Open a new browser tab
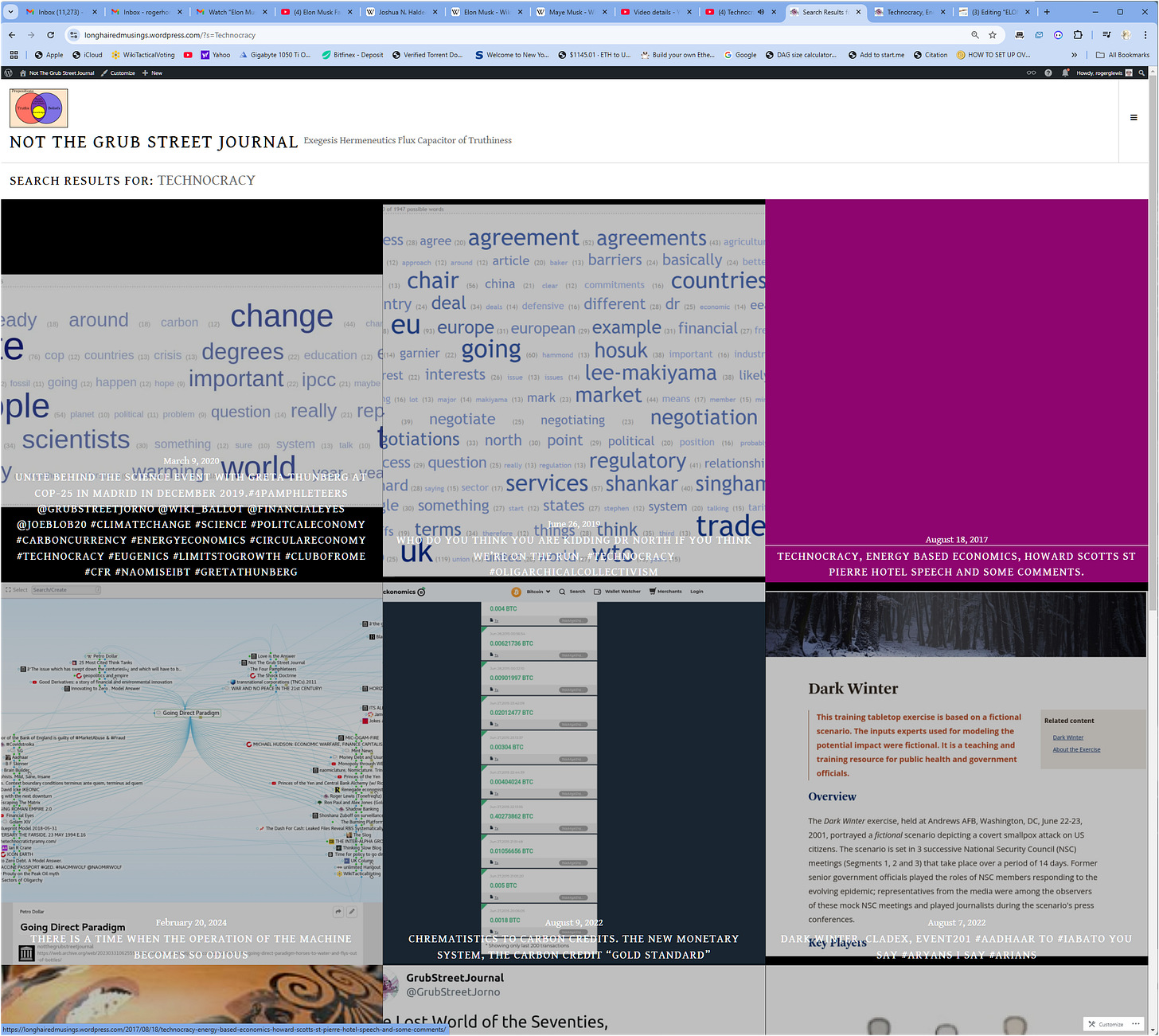The width and height of the screenshot is (1159, 1036). 1047,12
